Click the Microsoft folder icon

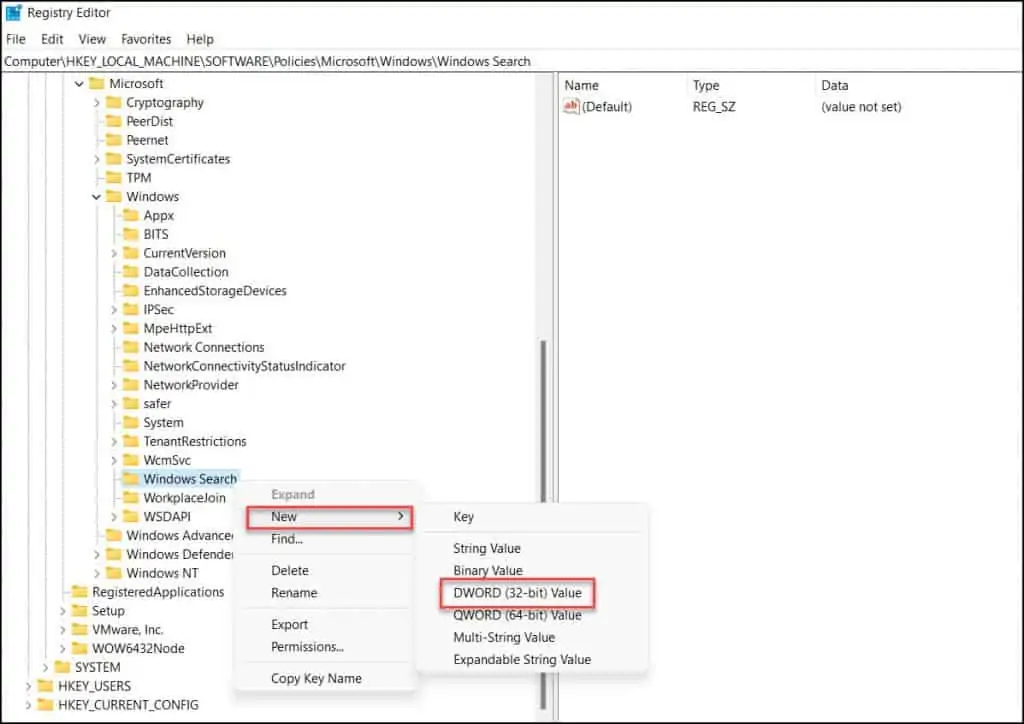point(97,84)
